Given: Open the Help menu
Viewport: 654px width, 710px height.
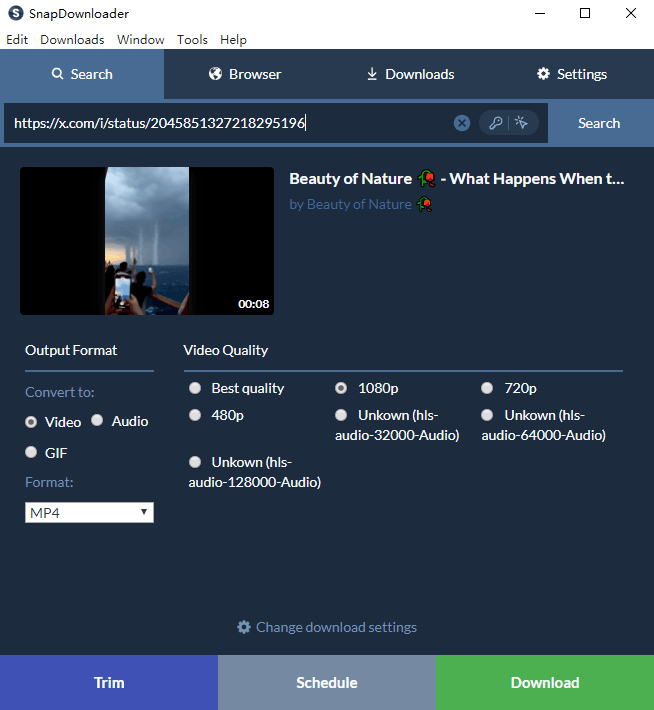Looking at the screenshot, I should coord(233,40).
